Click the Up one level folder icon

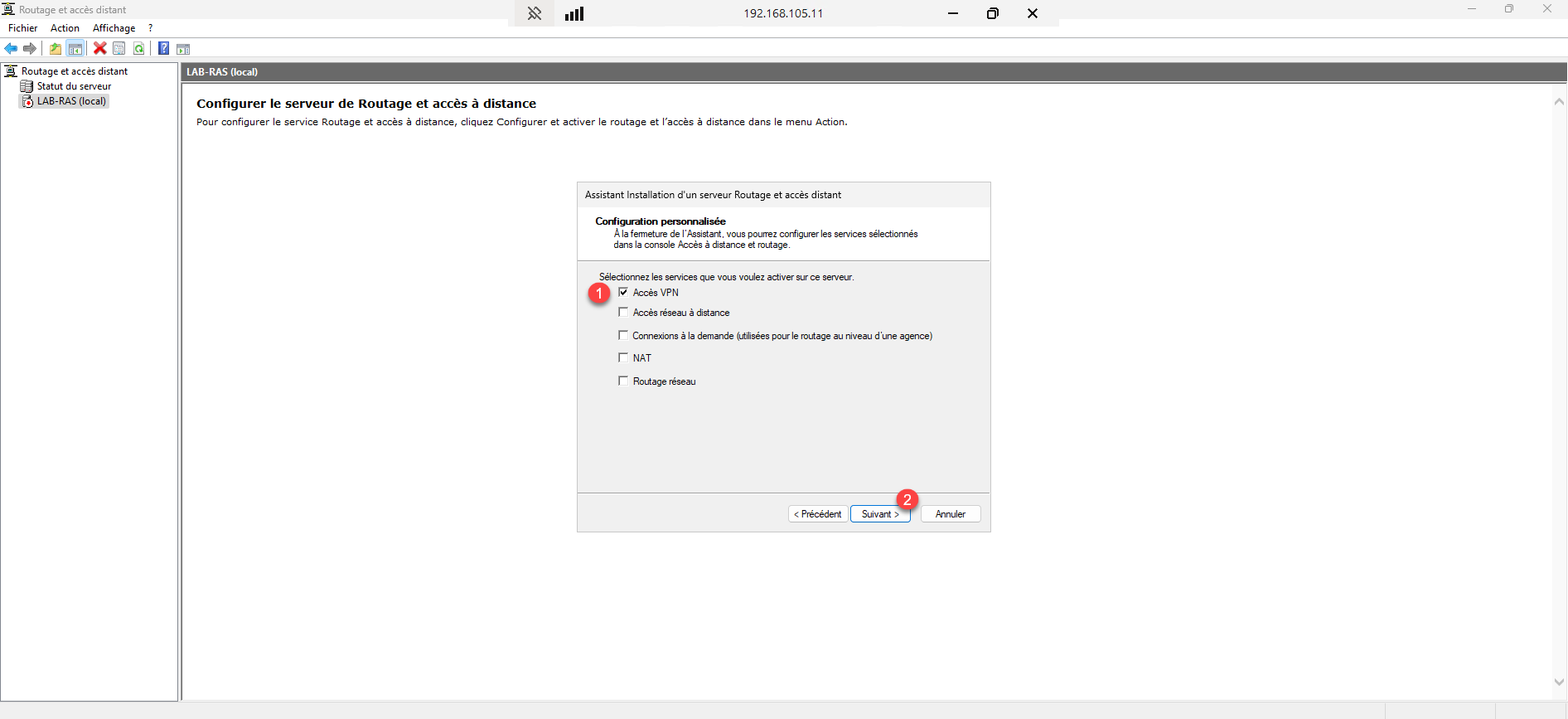[x=56, y=49]
